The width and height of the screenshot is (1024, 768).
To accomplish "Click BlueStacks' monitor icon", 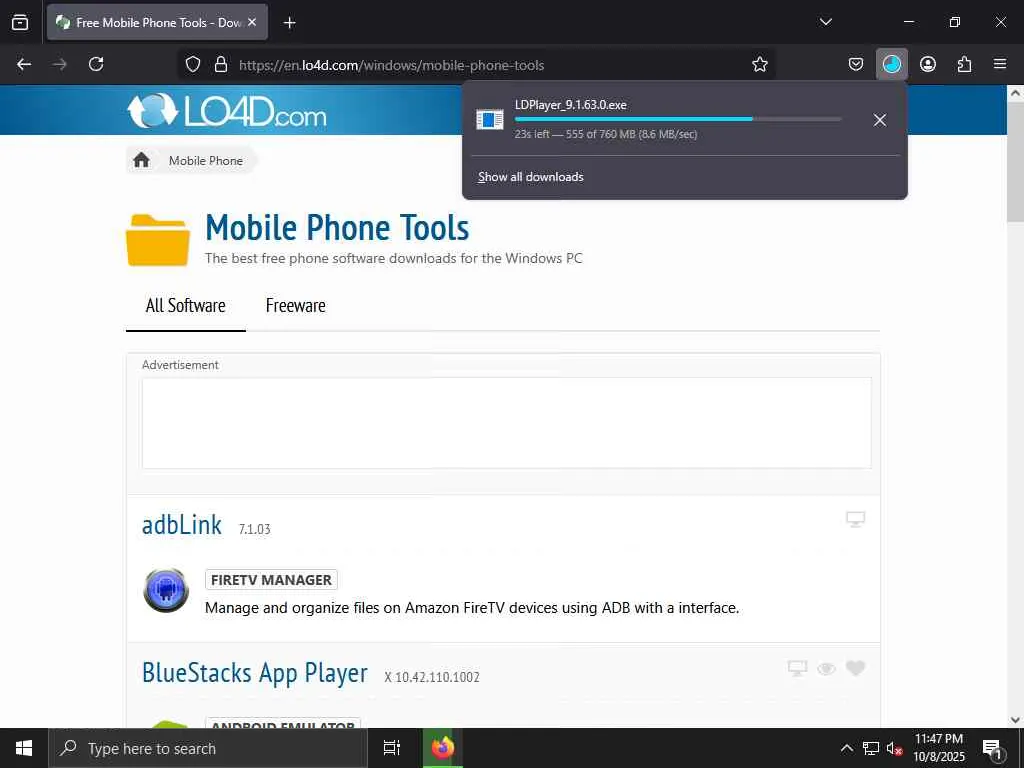I will [797, 668].
